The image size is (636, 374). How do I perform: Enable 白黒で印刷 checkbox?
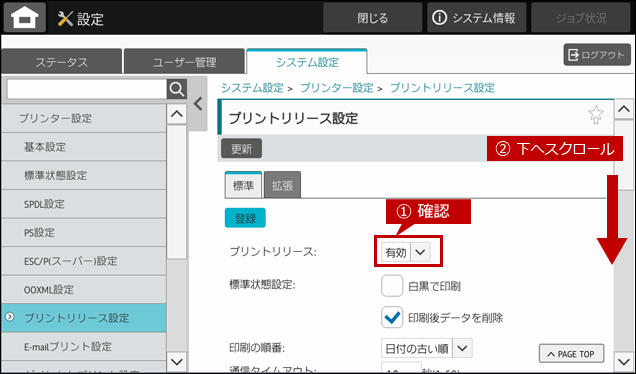click(392, 286)
